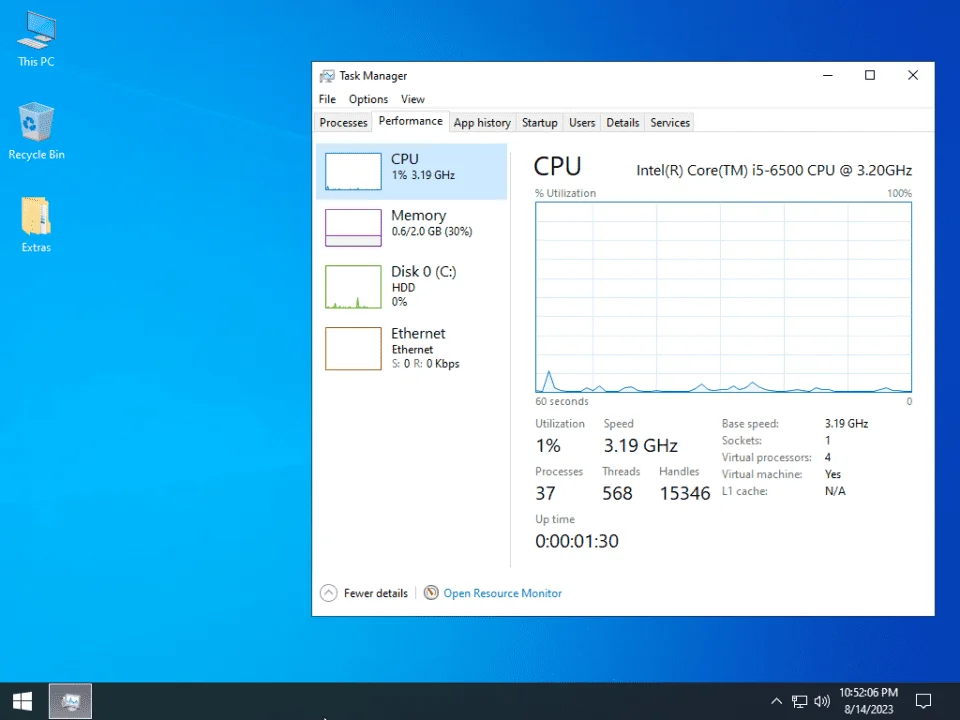
Task: Open the Action Center notification icon
Action: [923, 701]
